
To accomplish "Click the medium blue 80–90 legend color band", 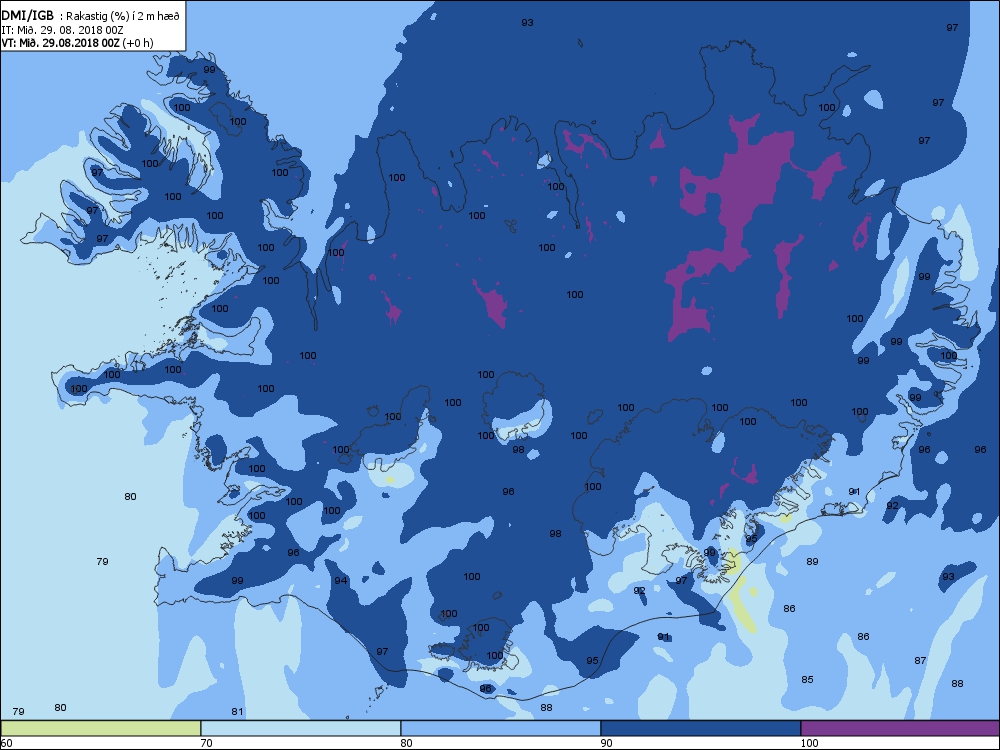I will (501, 728).
